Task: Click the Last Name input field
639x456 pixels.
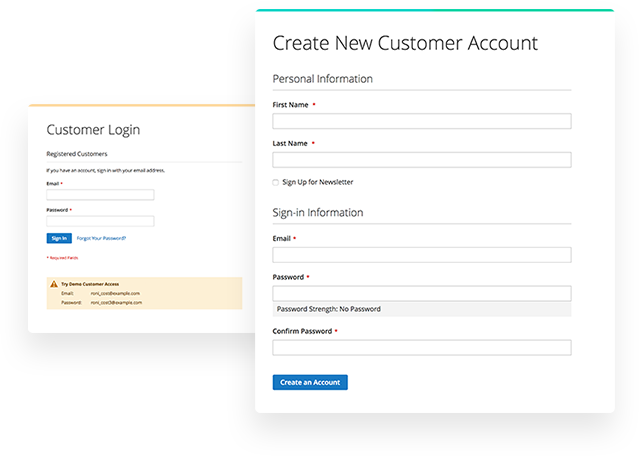Action: 422,160
